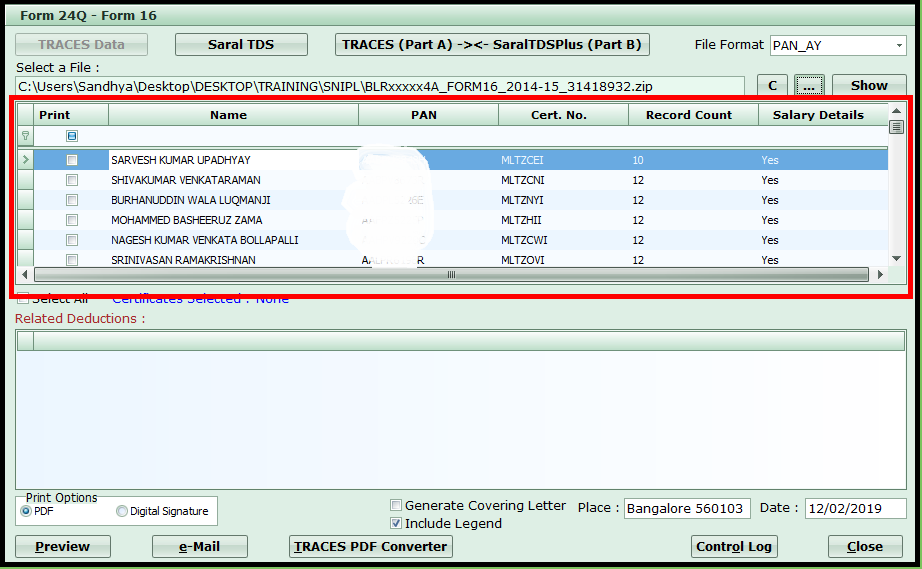The height and width of the screenshot is (569, 922).
Task: Click the browse ellipsis button
Action: click(809, 86)
